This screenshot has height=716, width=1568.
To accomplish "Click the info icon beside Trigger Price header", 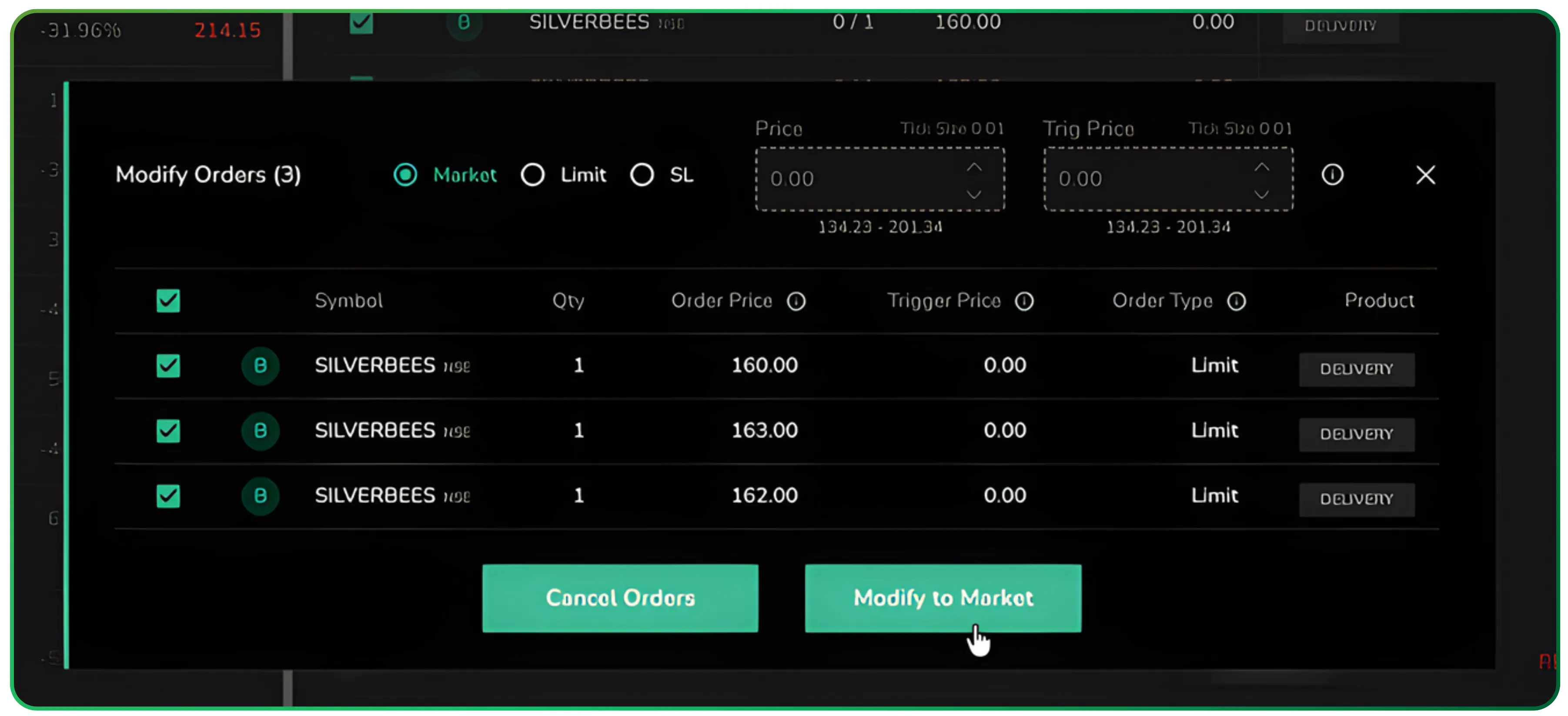I will (x=1024, y=301).
